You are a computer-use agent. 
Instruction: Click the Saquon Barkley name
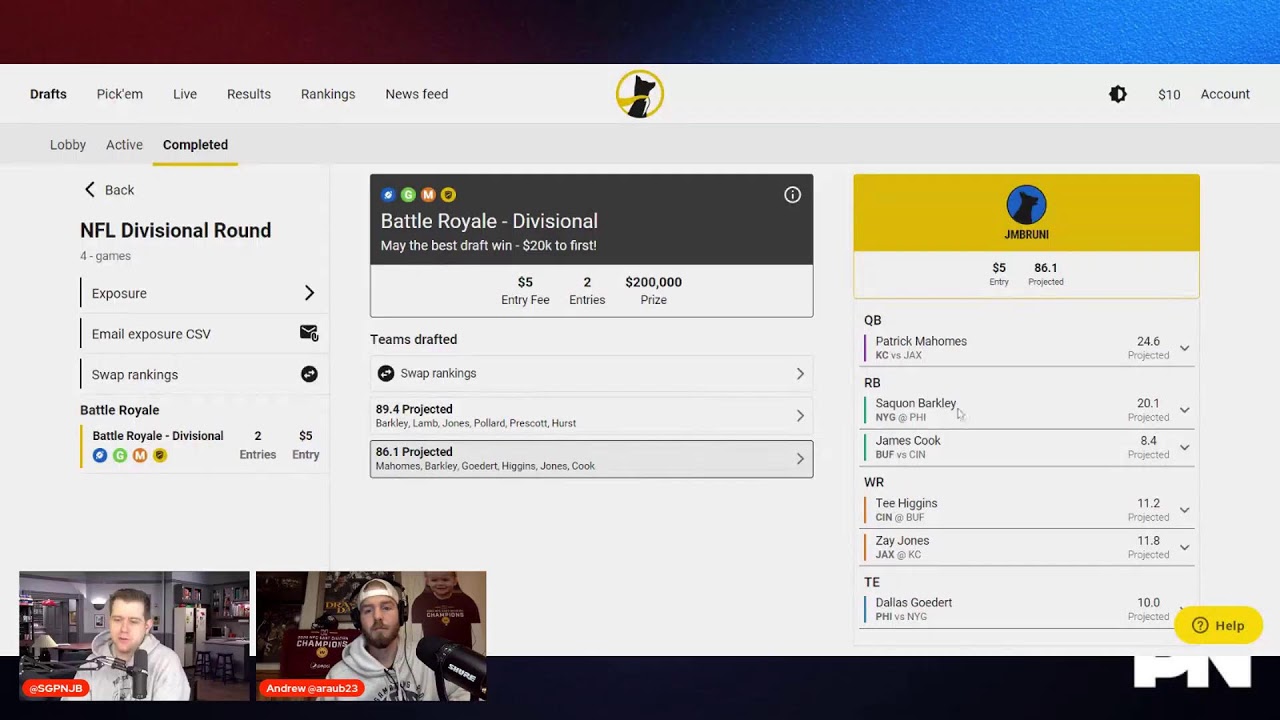pos(916,403)
